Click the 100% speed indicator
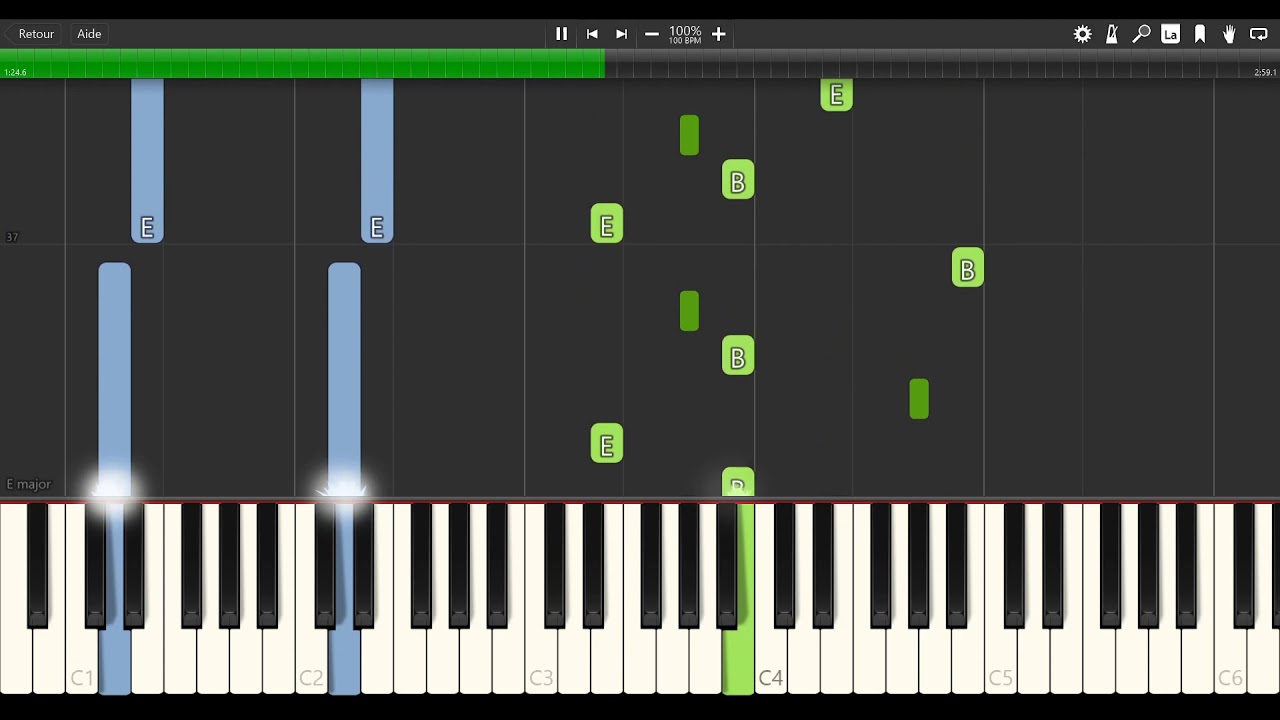This screenshot has height=720, width=1280. click(x=685, y=34)
